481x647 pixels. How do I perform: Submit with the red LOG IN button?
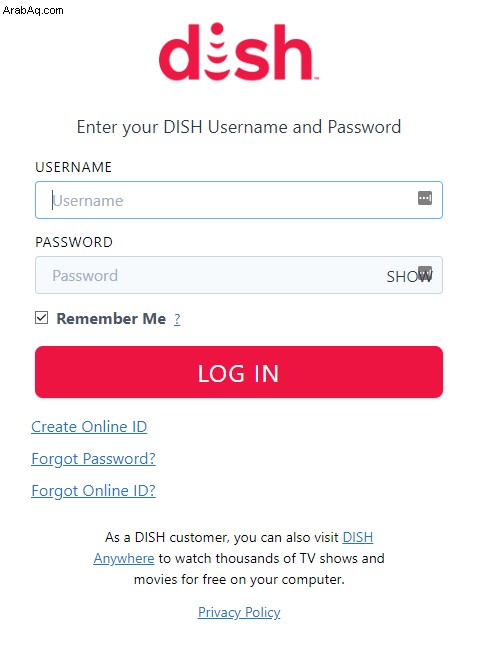tap(239, 372)
